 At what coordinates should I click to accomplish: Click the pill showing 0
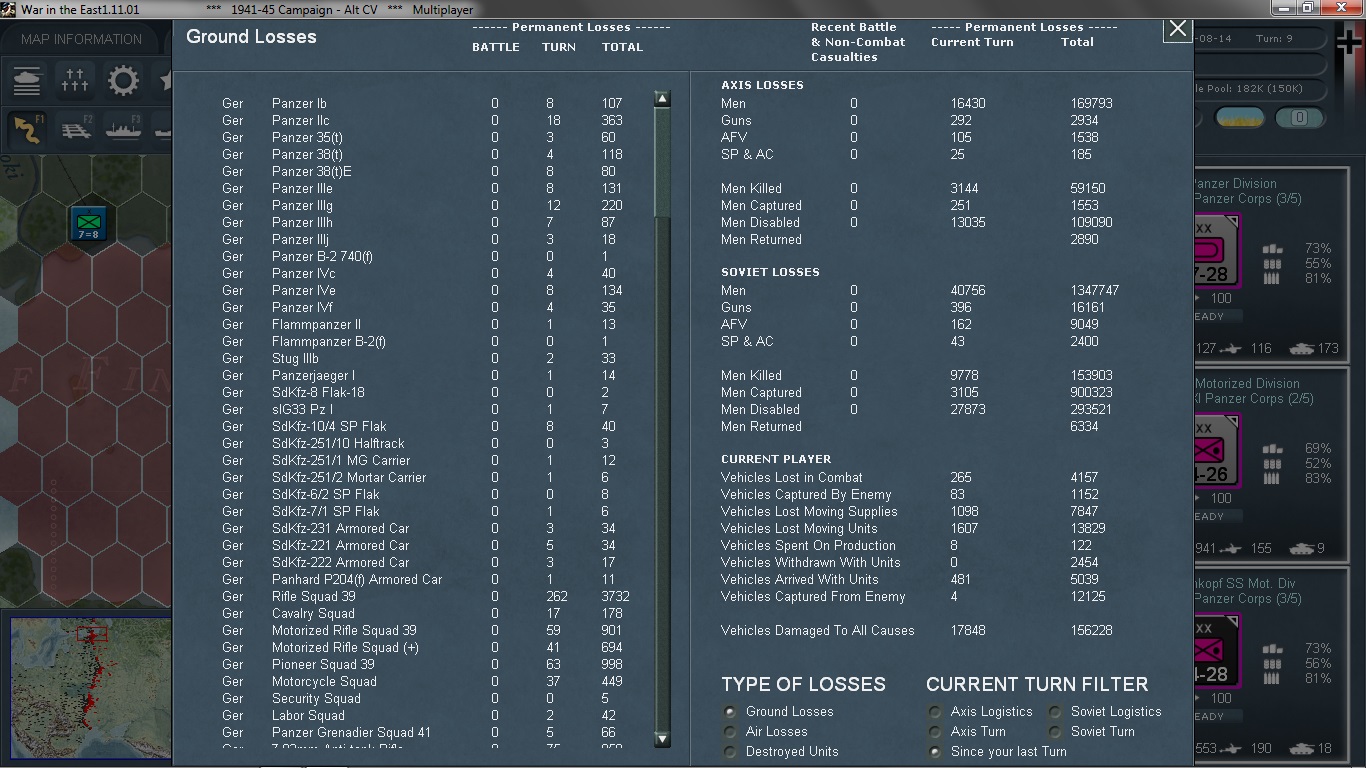point(1299,117)
